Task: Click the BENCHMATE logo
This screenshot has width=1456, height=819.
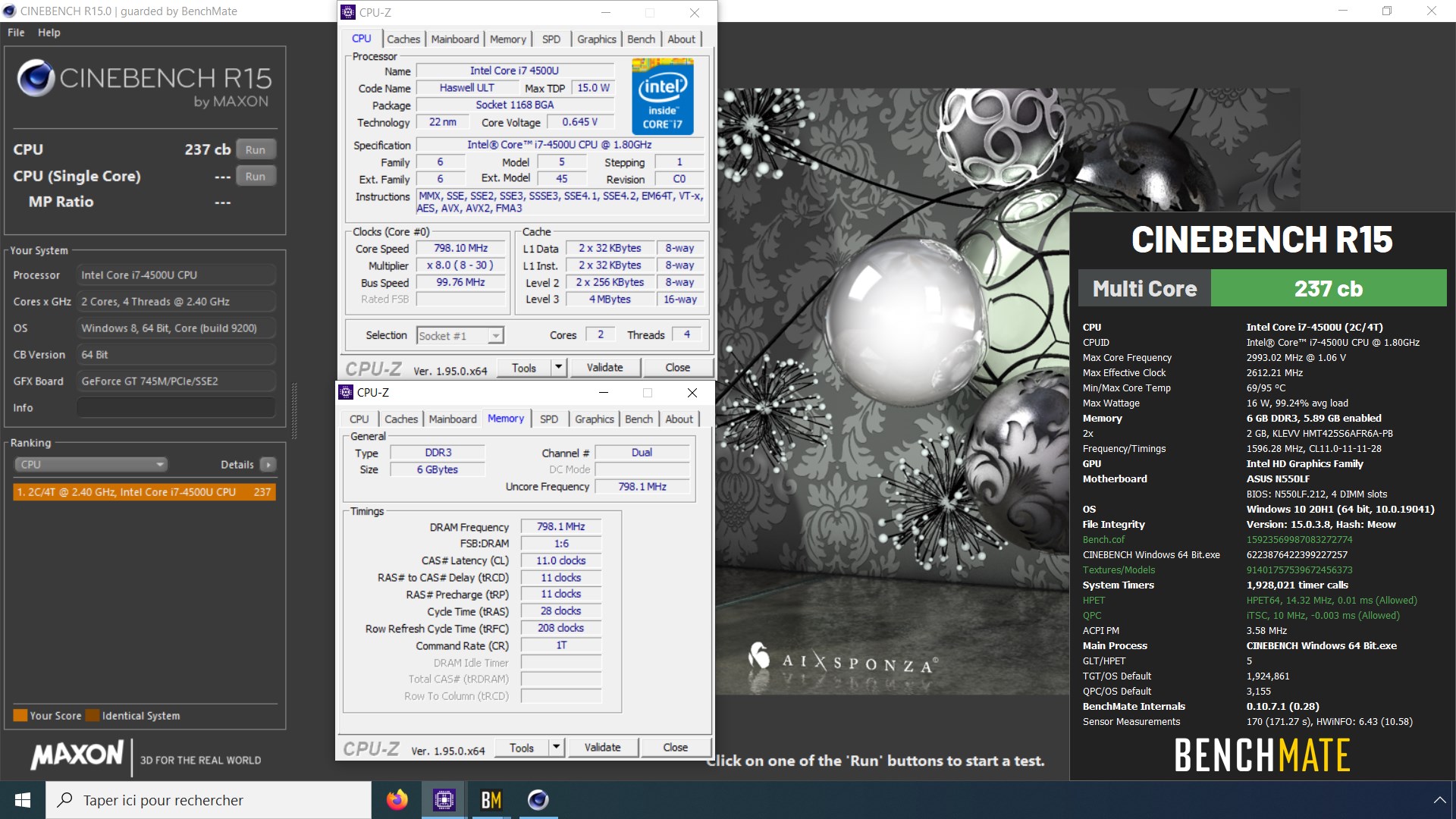Action: [1262, 755]
